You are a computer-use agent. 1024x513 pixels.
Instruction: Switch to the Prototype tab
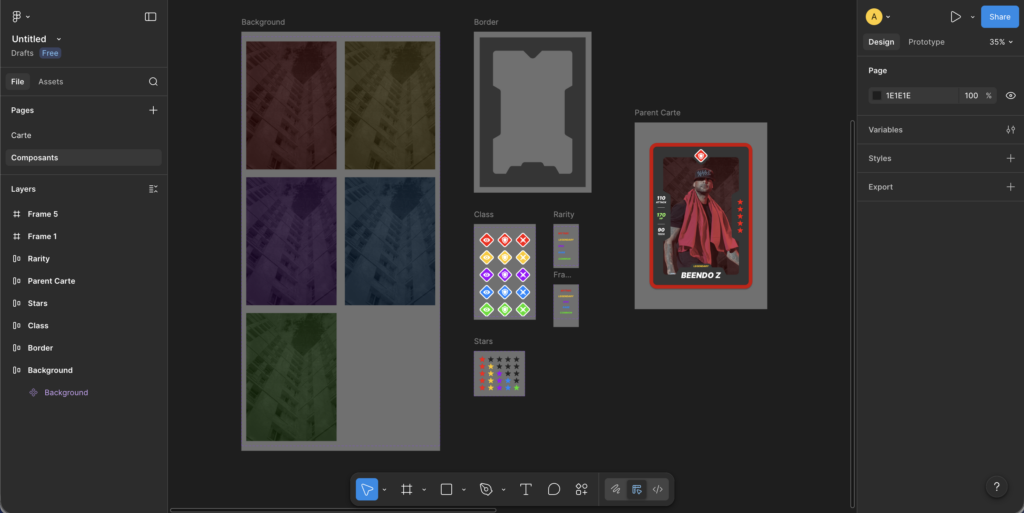coord(926,42)
